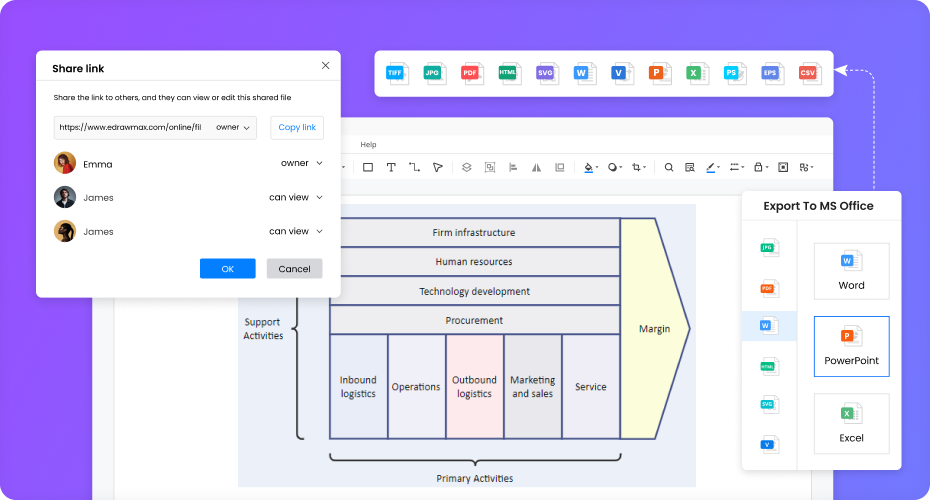Choose the CSV export format icon

808,73
